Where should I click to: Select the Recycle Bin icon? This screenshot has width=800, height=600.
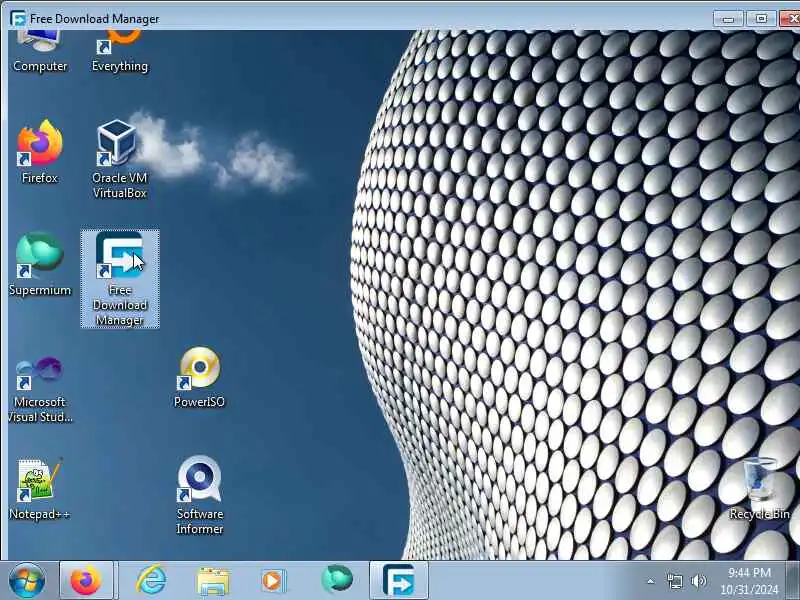pyautogui.click(x=760, y=489)
